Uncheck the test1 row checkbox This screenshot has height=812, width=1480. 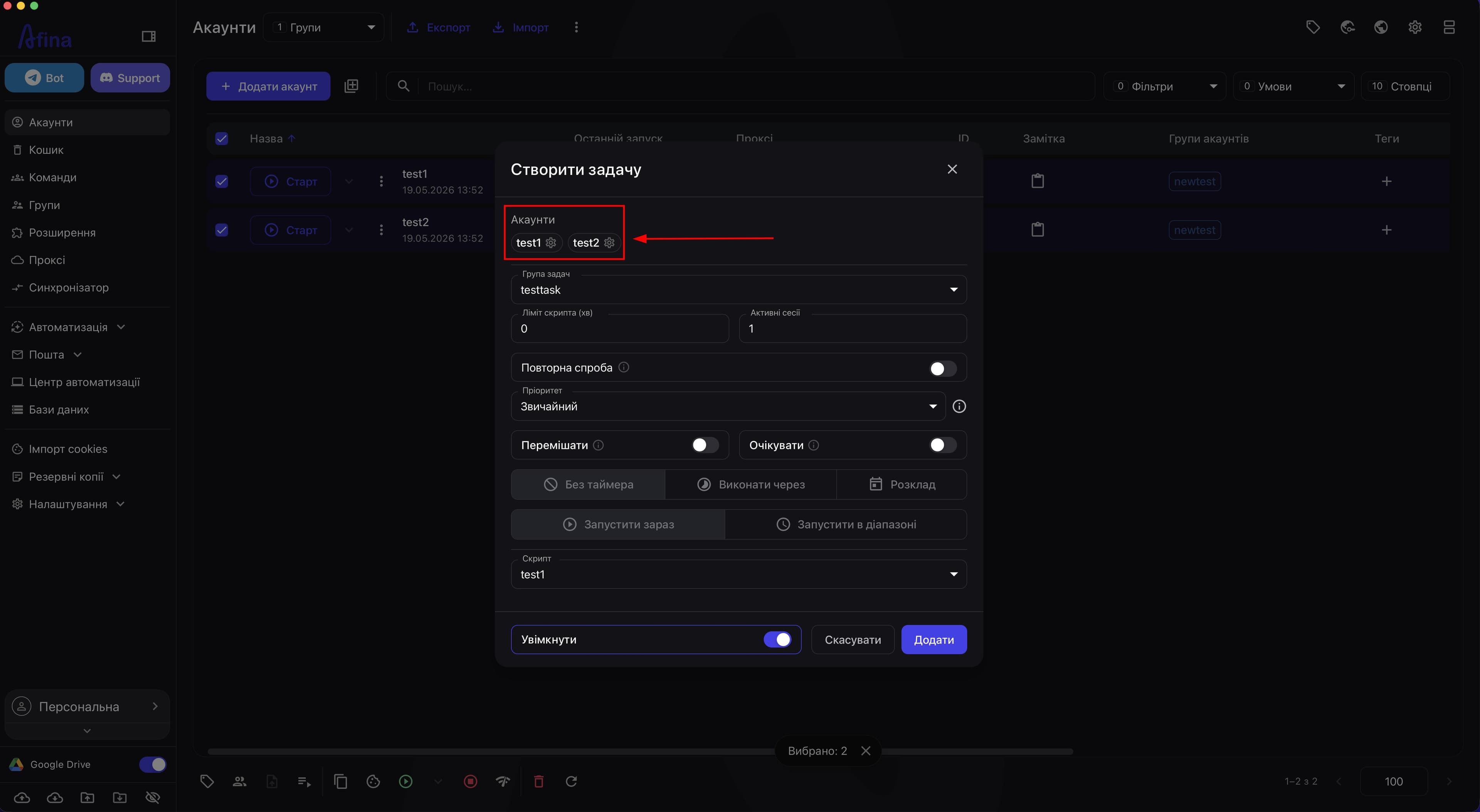(x=222, y=181)
